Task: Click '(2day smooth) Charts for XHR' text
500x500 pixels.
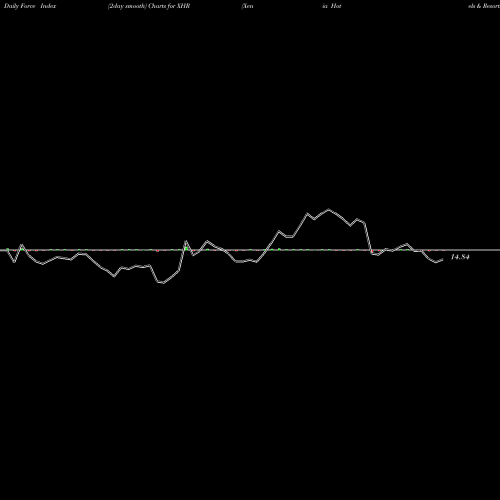Action: coord(149,6)
